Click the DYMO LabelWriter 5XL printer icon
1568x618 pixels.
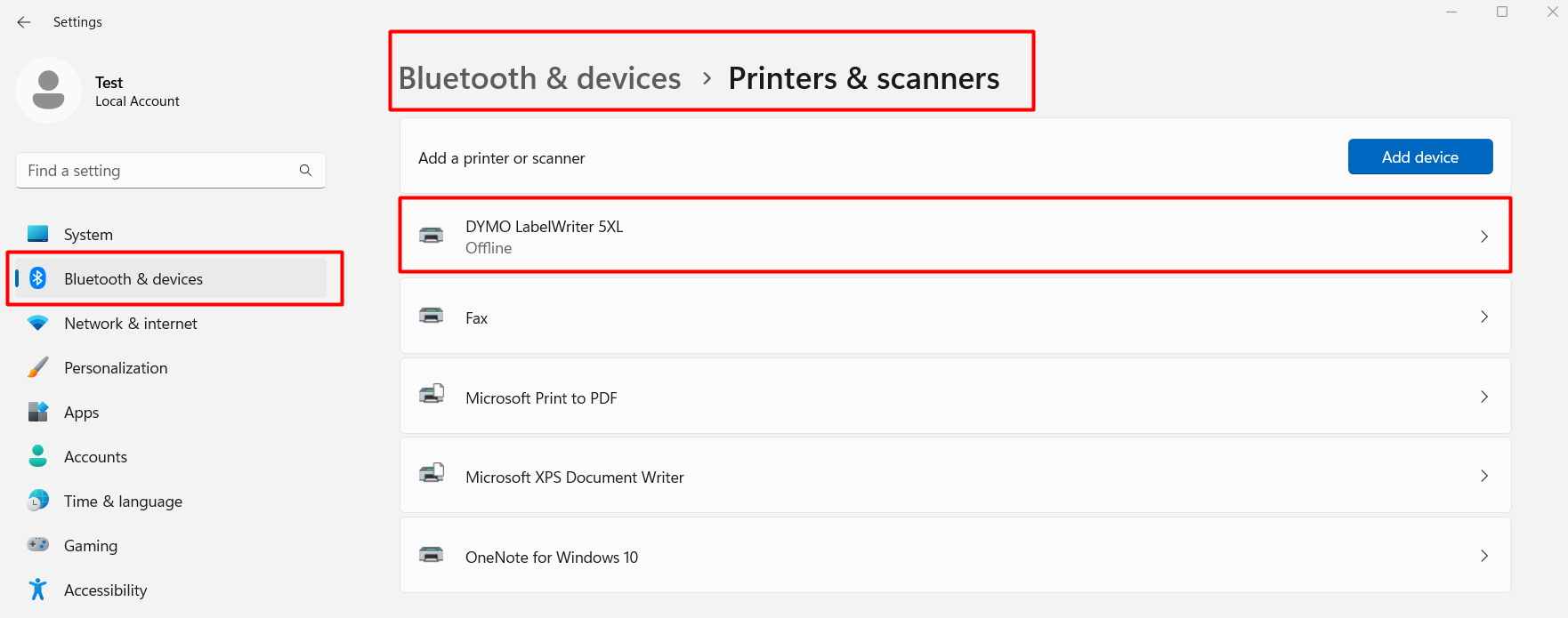tap(432, 236)
